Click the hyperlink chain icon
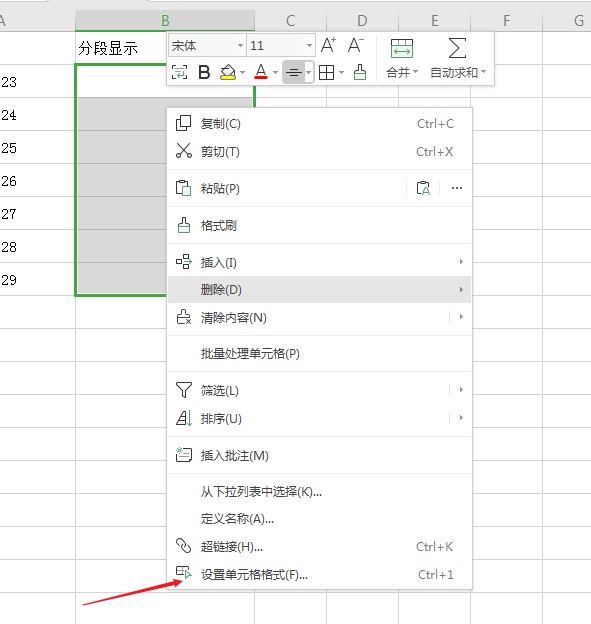The height and width of the screenshot is (624, 591). tap(183, 546)
